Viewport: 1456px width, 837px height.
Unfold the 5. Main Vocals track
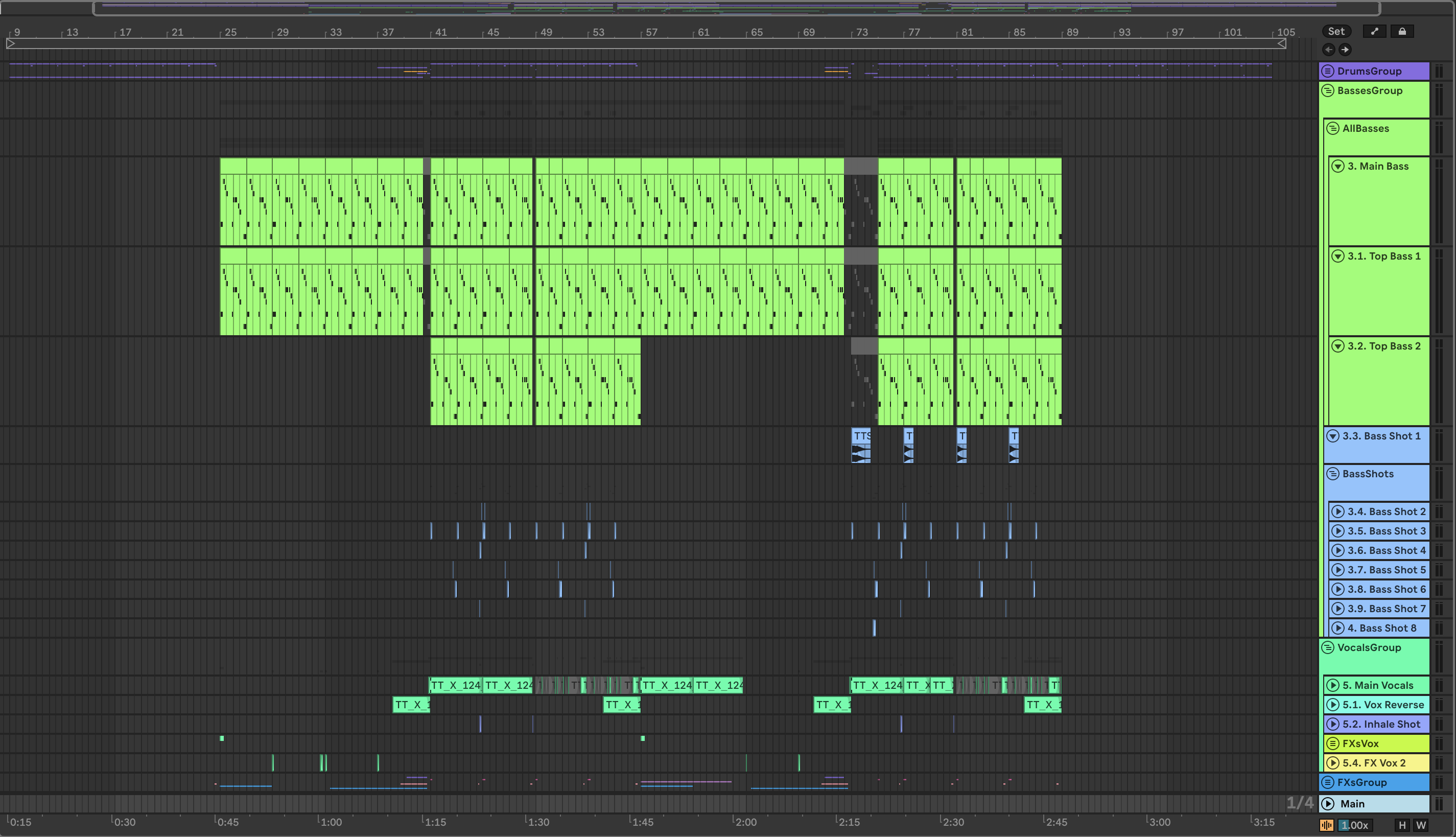coord(1333,685)
